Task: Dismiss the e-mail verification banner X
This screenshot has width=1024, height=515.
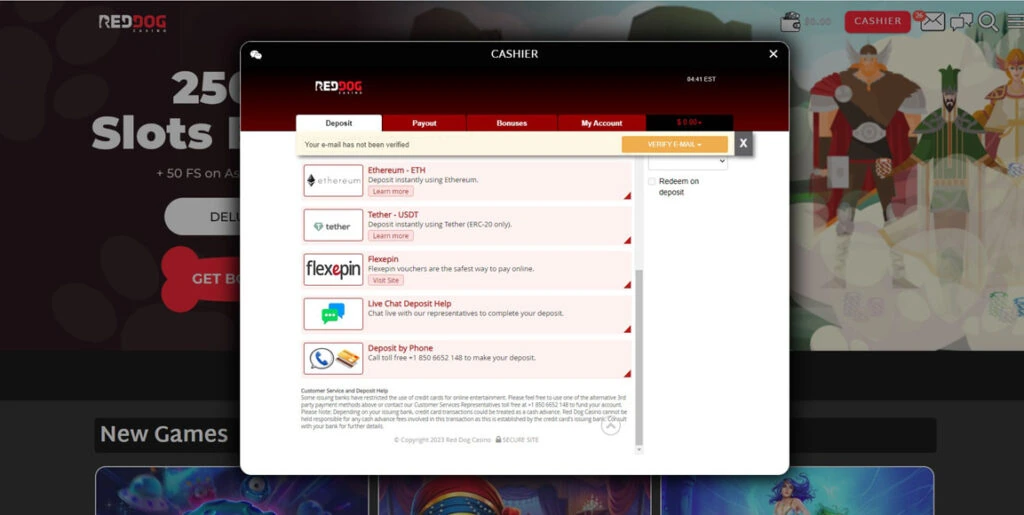Action: (743, 144)
